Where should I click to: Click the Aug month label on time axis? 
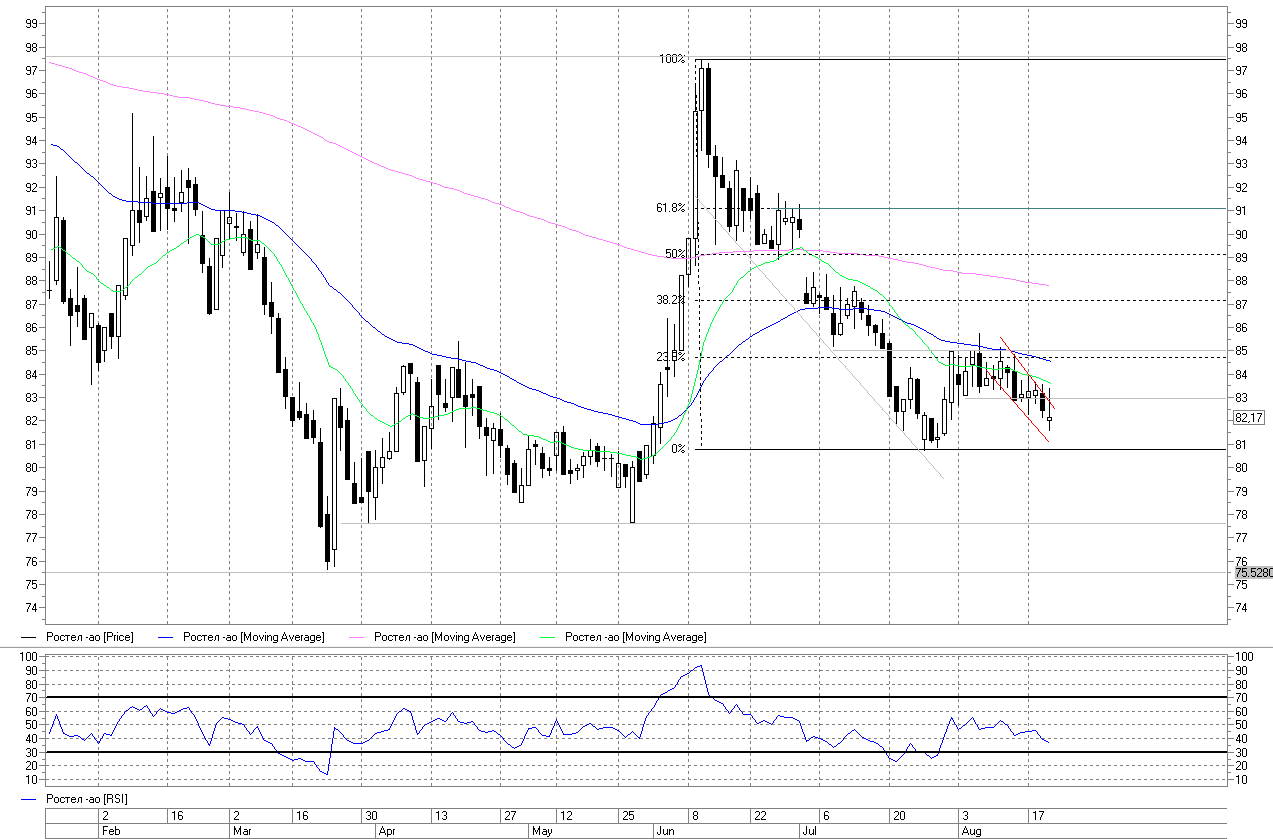pyautogui.click(x=970, y=831)
